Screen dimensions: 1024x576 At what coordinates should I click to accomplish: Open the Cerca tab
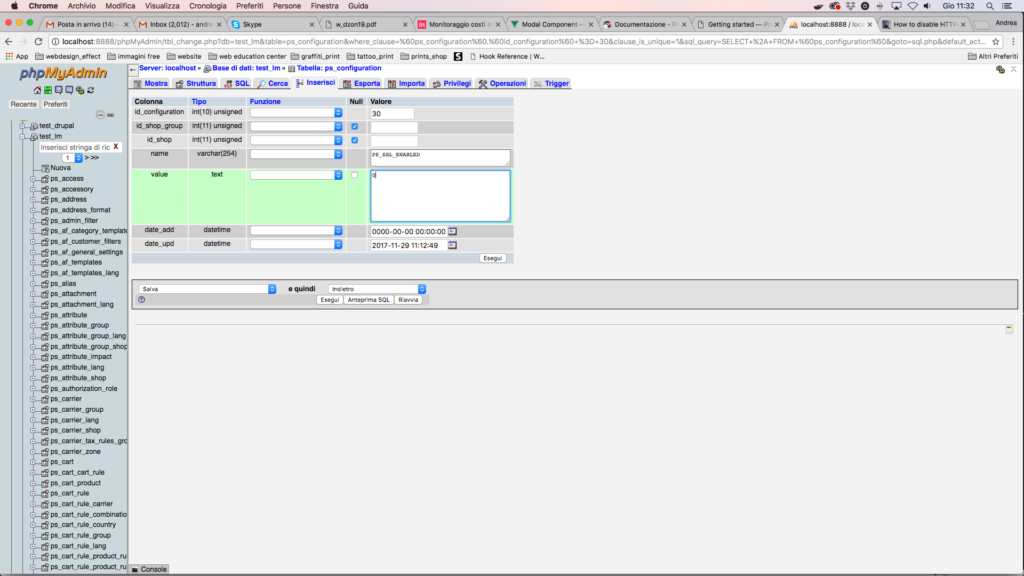273,84
